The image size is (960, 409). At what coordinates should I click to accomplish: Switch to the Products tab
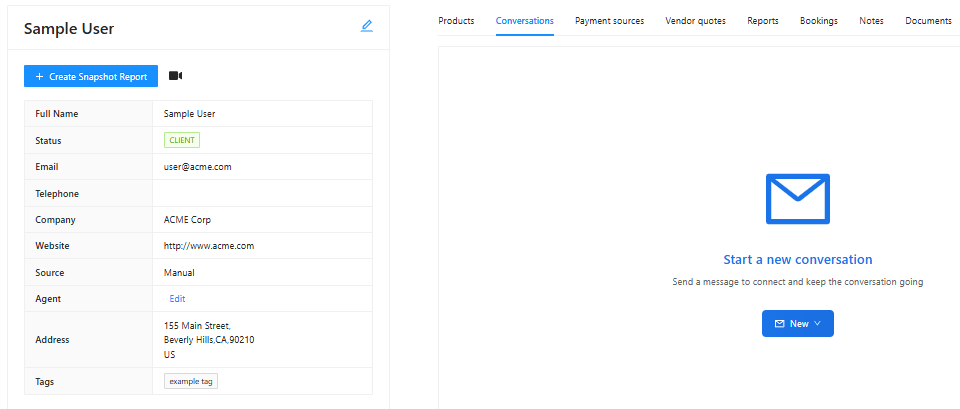[456, 21]
